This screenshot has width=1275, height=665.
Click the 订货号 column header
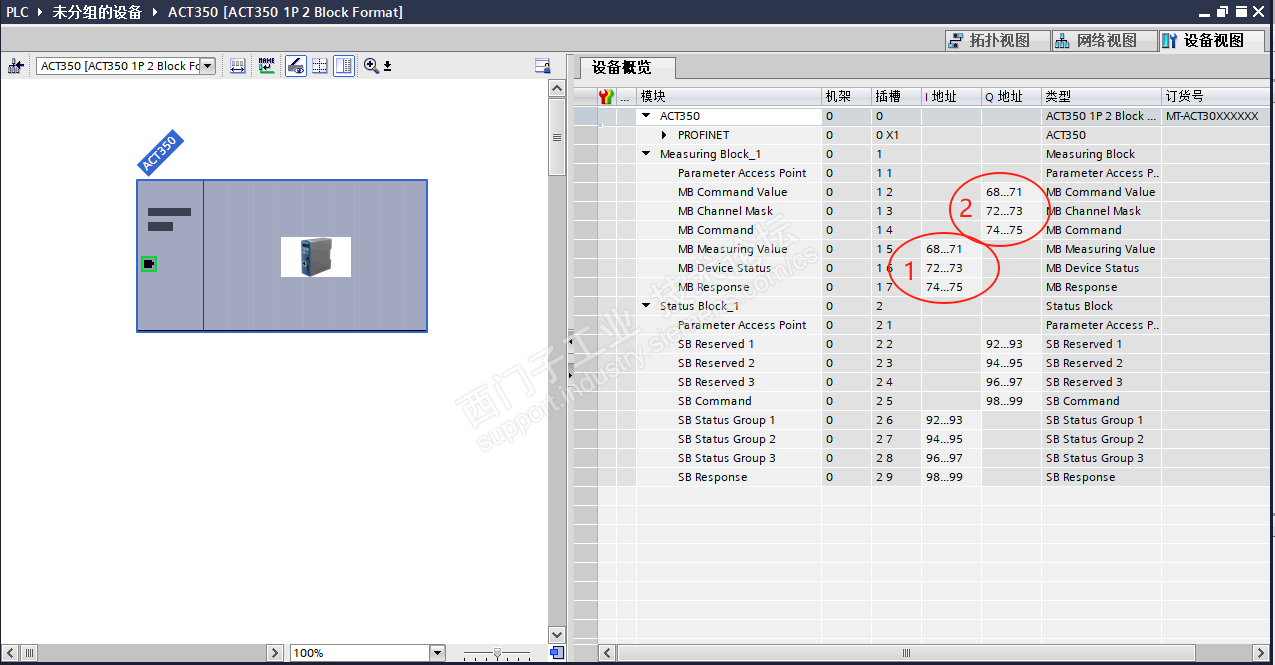[x=1216, y=97]
